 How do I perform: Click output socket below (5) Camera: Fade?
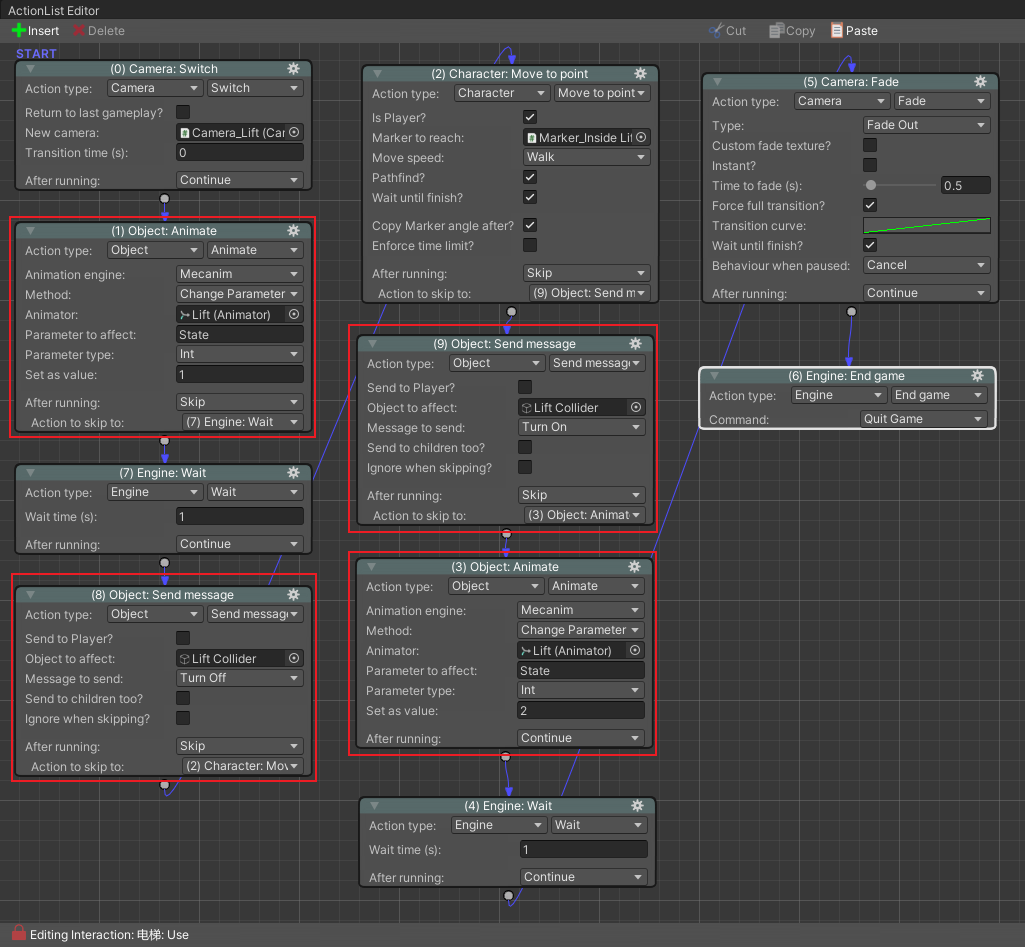tap(851, 312)
